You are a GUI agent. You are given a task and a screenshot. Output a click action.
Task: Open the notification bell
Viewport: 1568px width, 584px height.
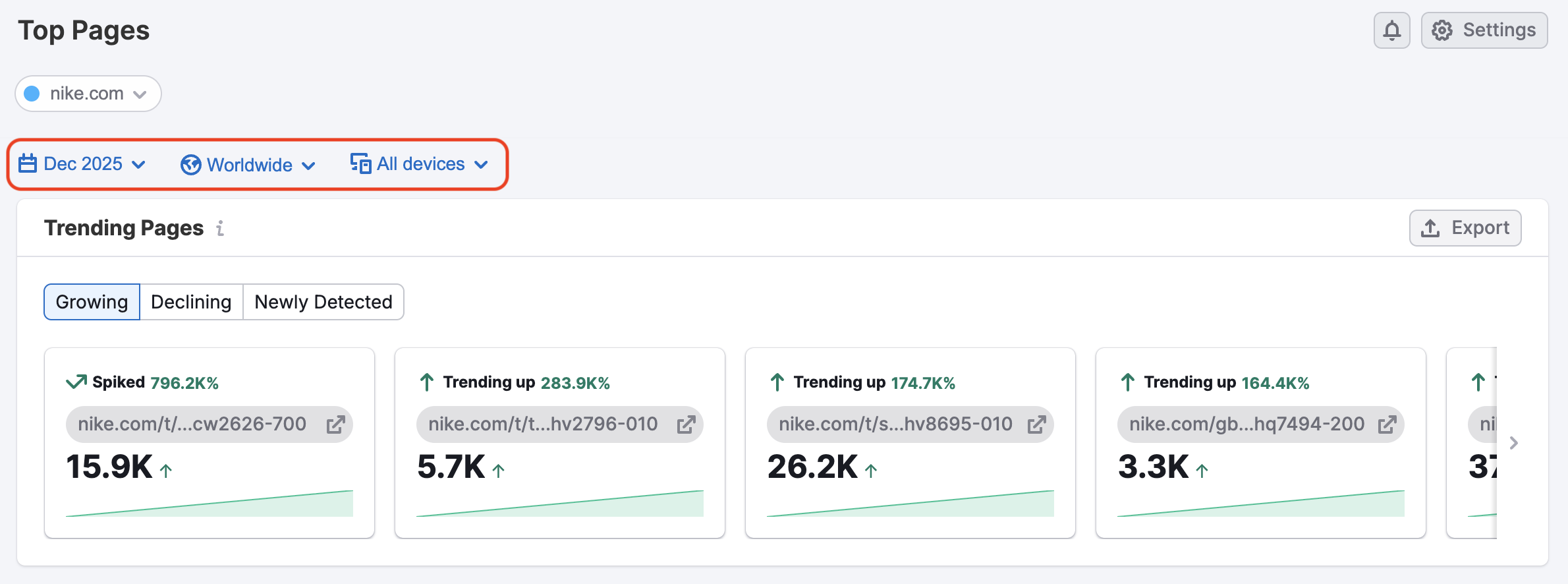(x=1391, y=30)
